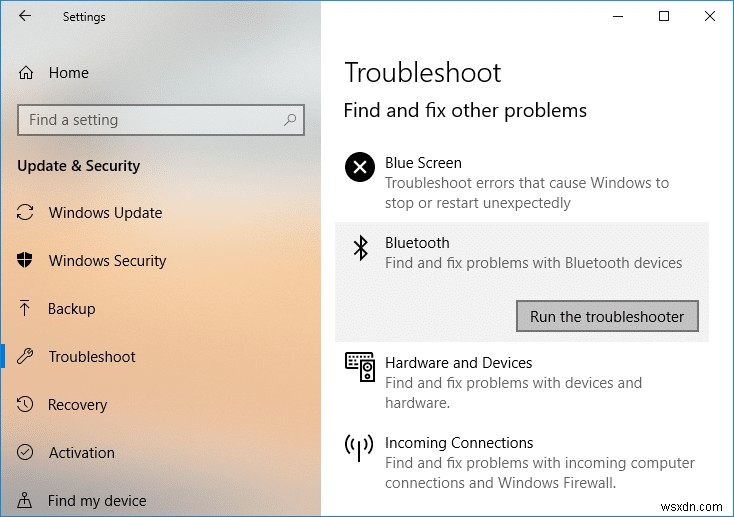Click the Blue Screen X icon

[x=360, y=167]
